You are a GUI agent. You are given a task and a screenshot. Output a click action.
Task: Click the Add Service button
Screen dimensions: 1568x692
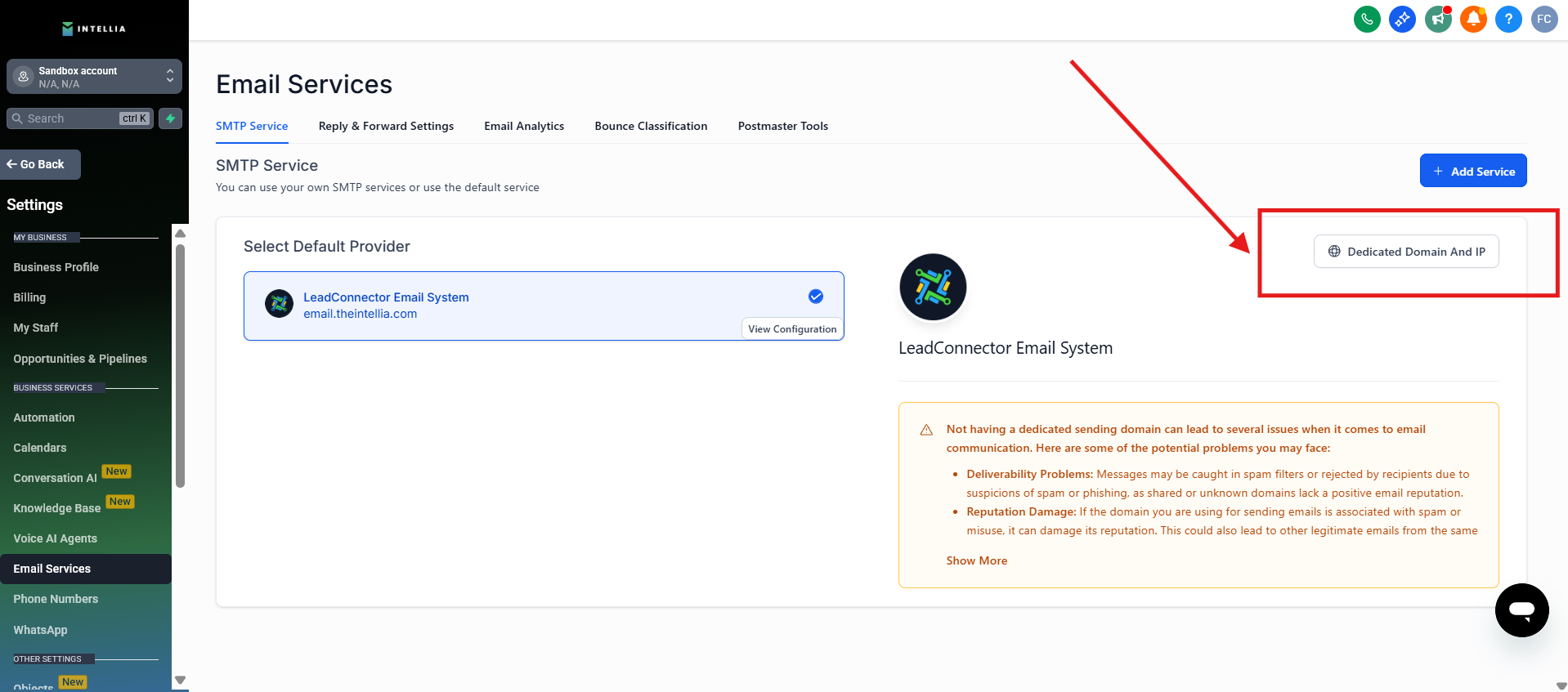tap(1472, 171)
